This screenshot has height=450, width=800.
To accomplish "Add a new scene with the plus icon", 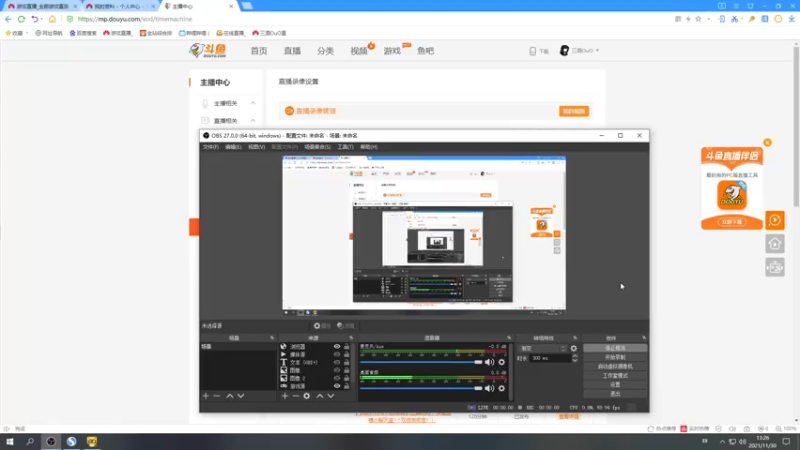I will point(206,396).
